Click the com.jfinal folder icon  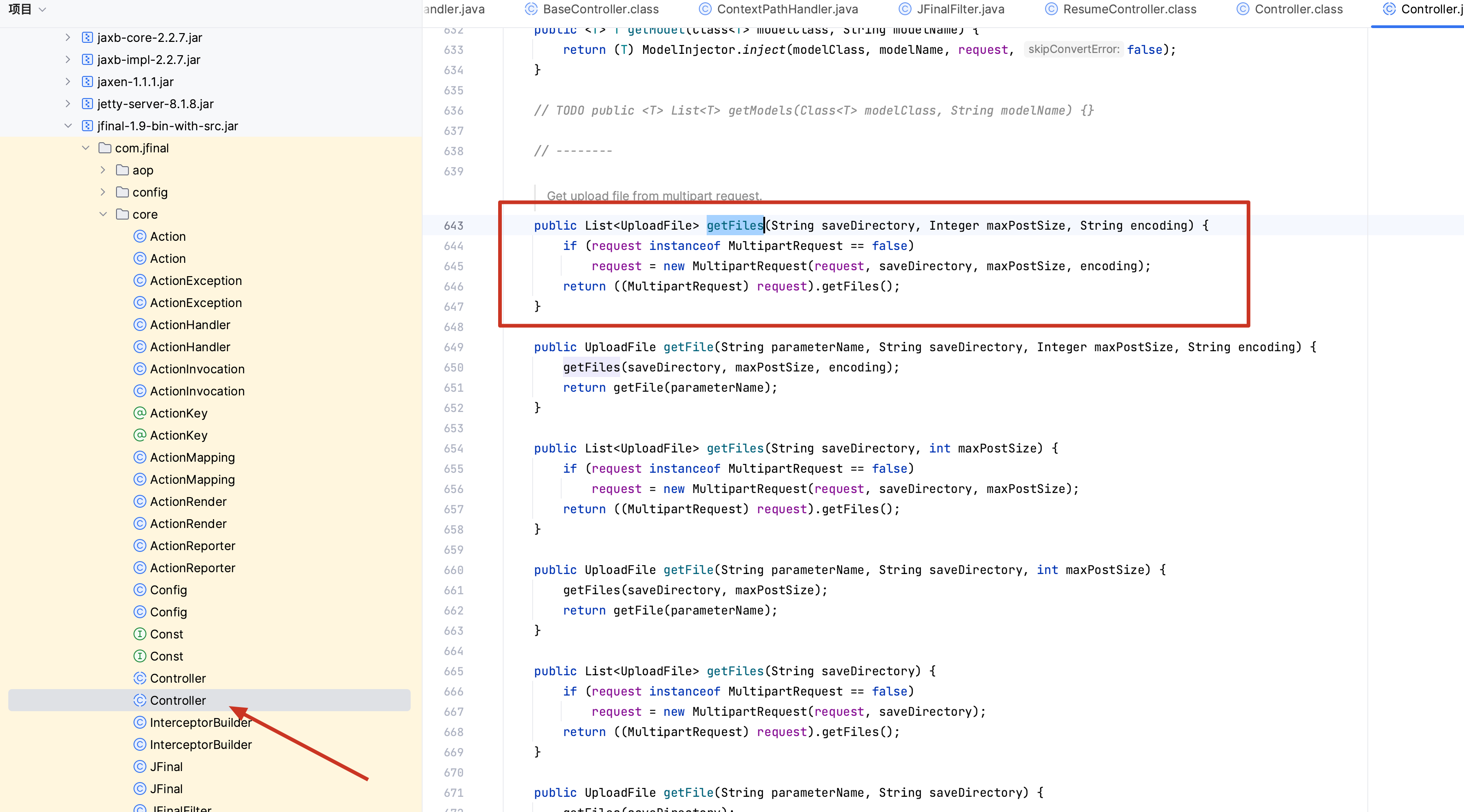(105, 148)
